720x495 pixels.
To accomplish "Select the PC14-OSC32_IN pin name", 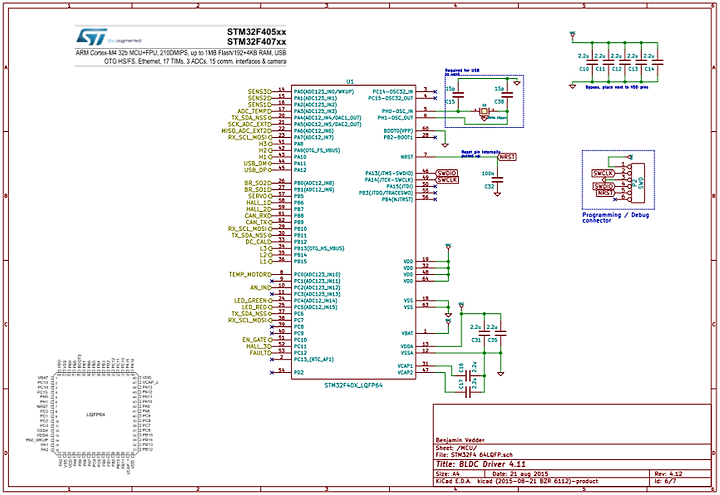I will (x=393, y=91).
